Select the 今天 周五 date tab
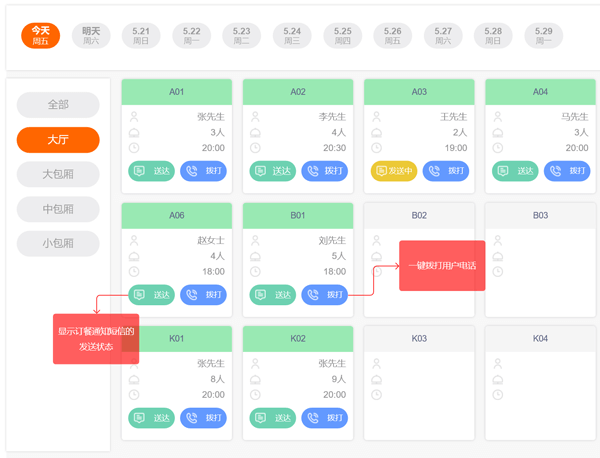 [x=40, y=36]
